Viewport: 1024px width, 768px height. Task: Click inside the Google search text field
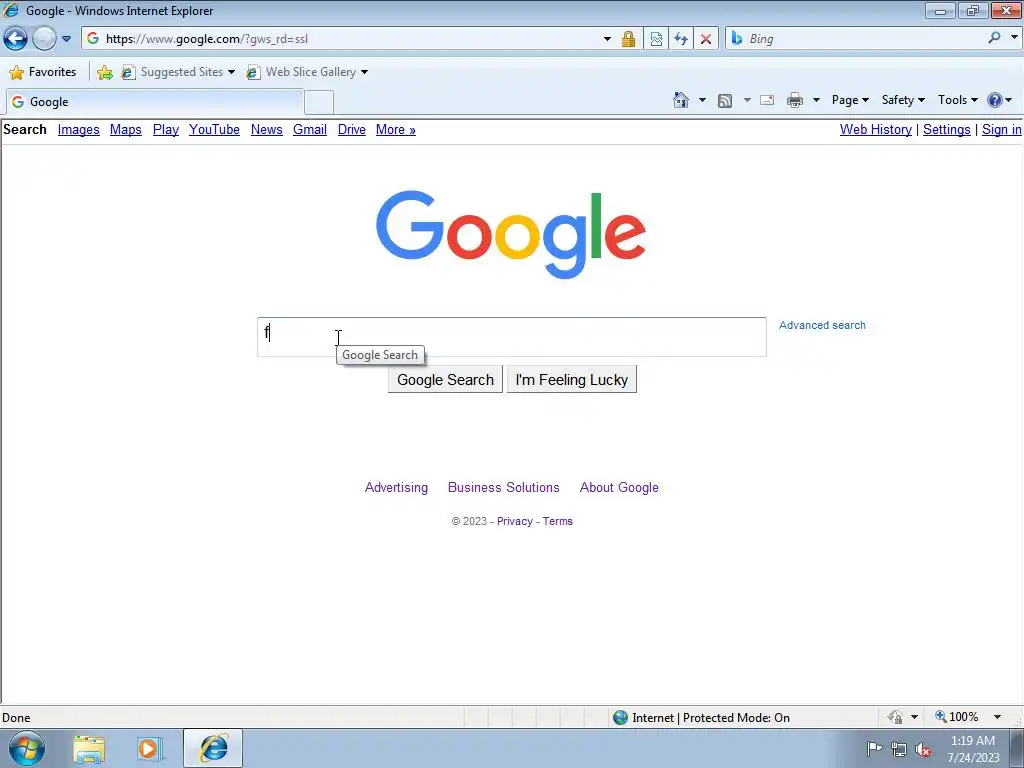[x=511, y=337]
